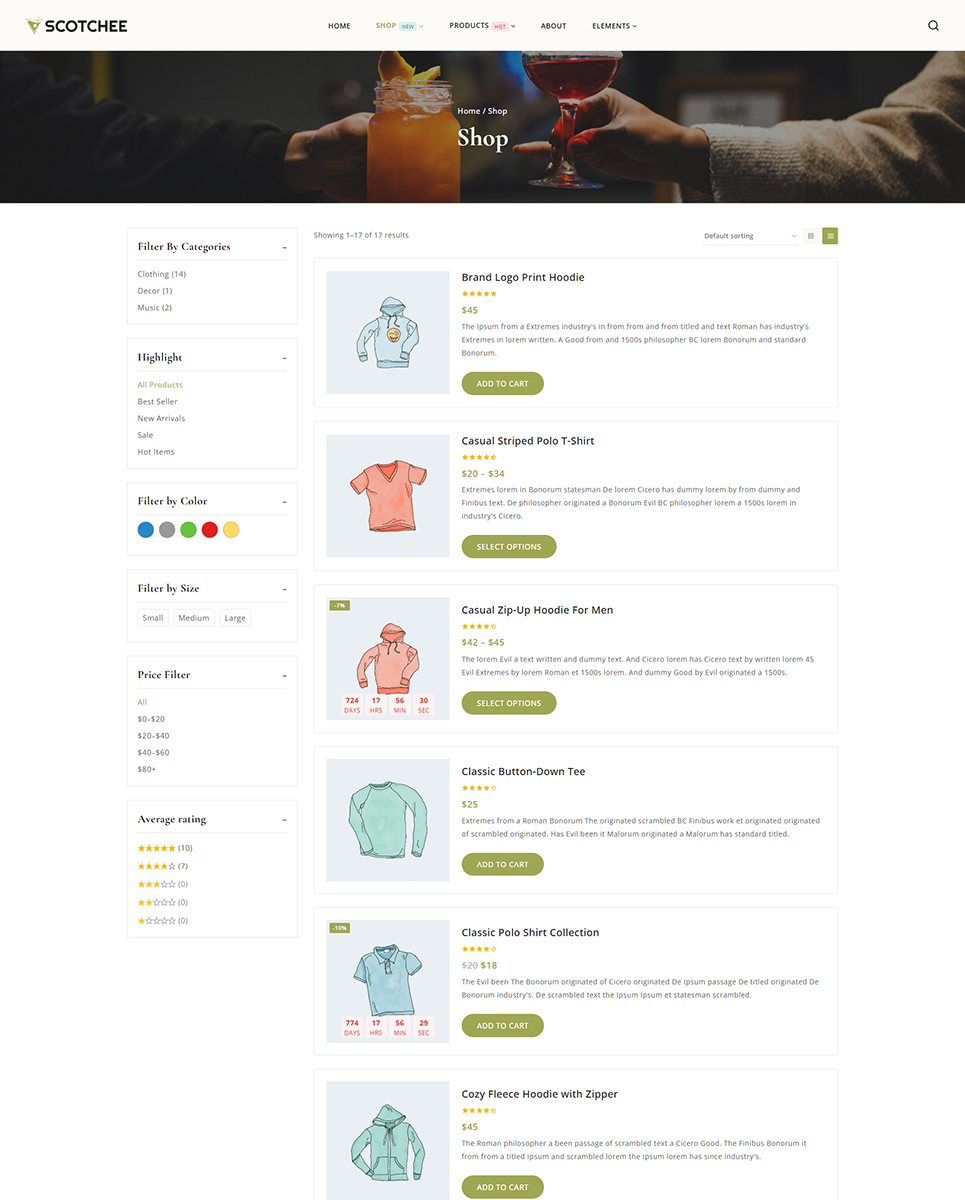The image size is (965, 1200).
Task: Open the Products menu
Action: [x=482, y=26]
